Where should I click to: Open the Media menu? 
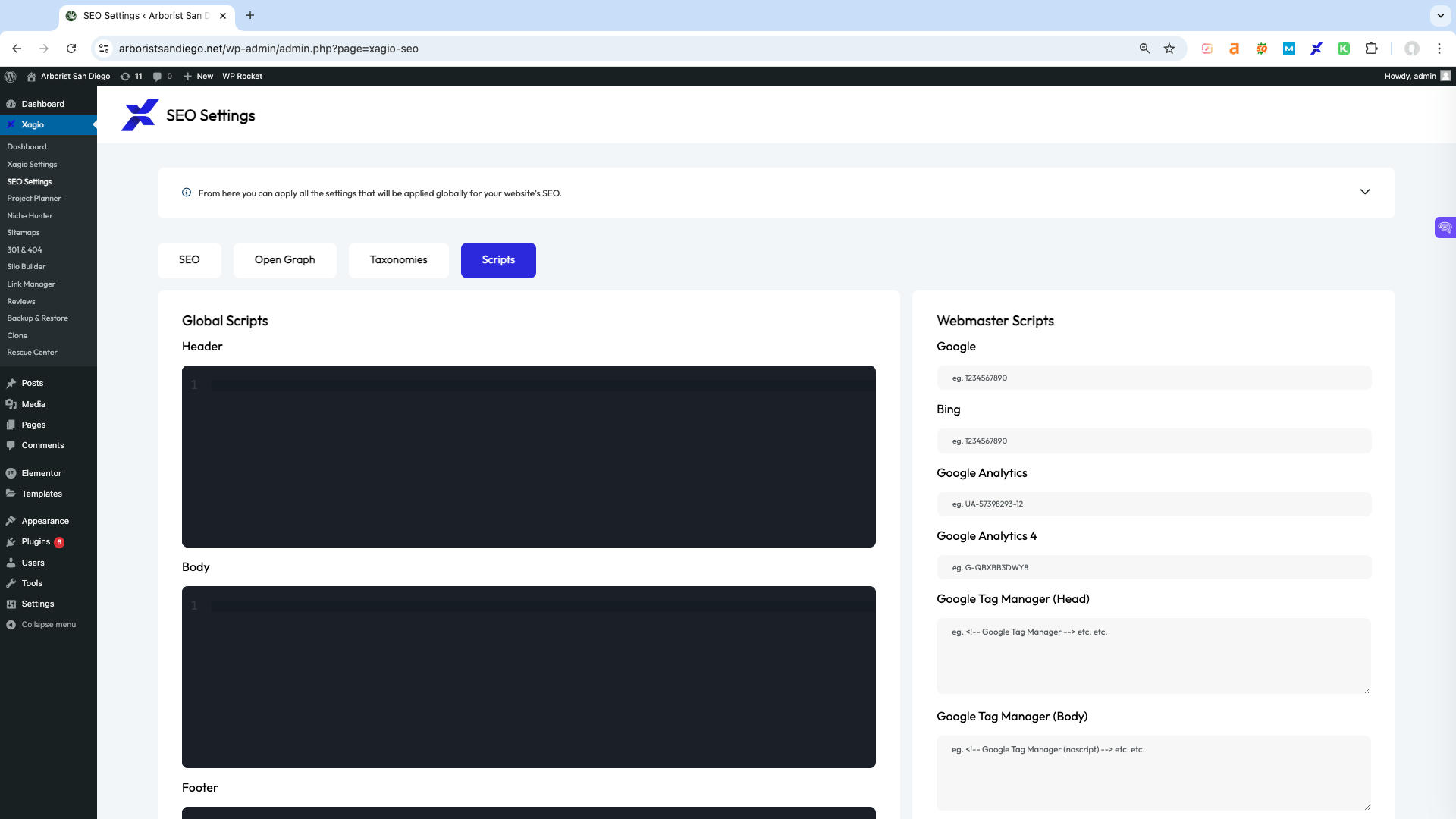pos(33,404)
